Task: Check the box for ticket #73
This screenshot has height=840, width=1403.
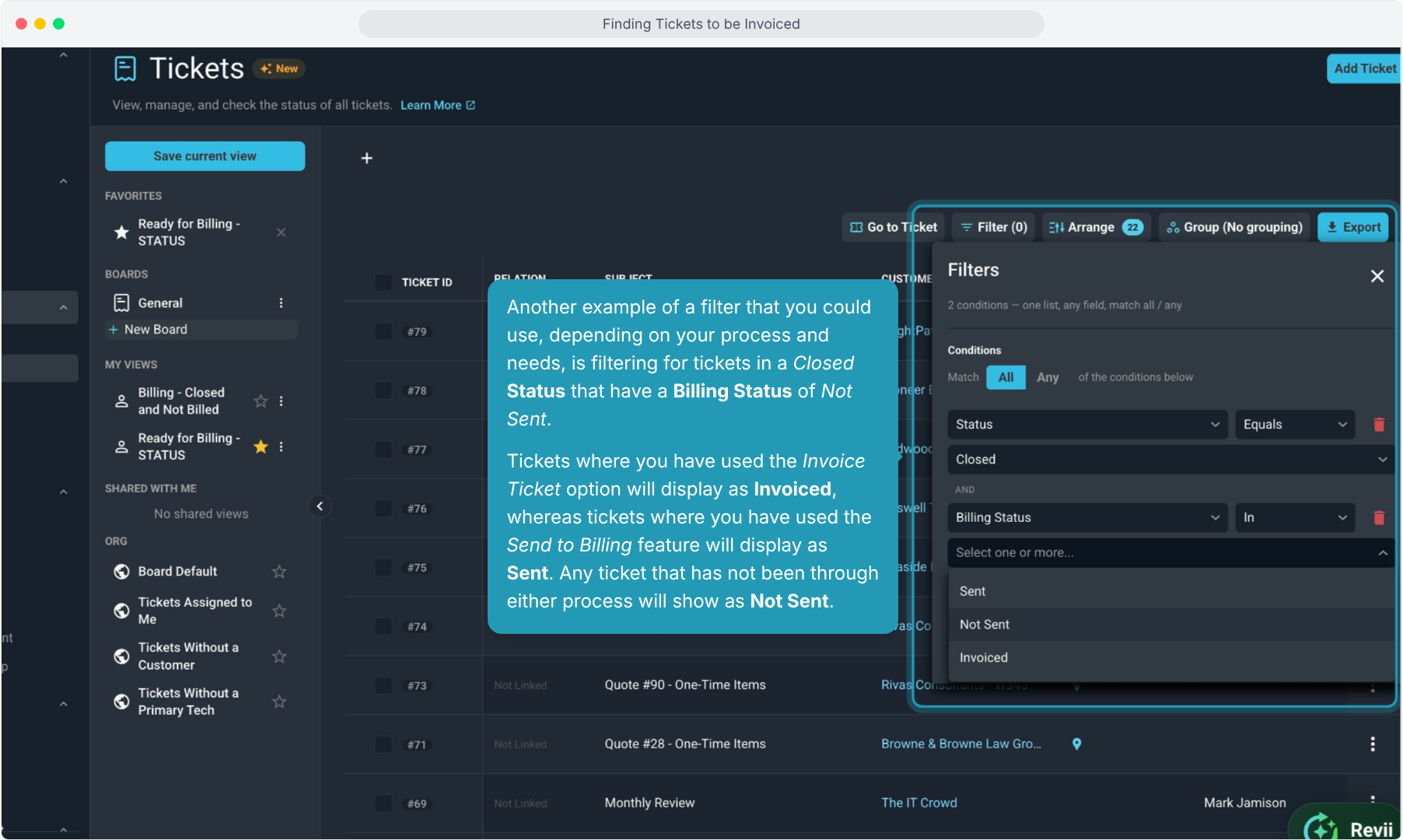Action: pyautogui.click(x=383, y=685)
